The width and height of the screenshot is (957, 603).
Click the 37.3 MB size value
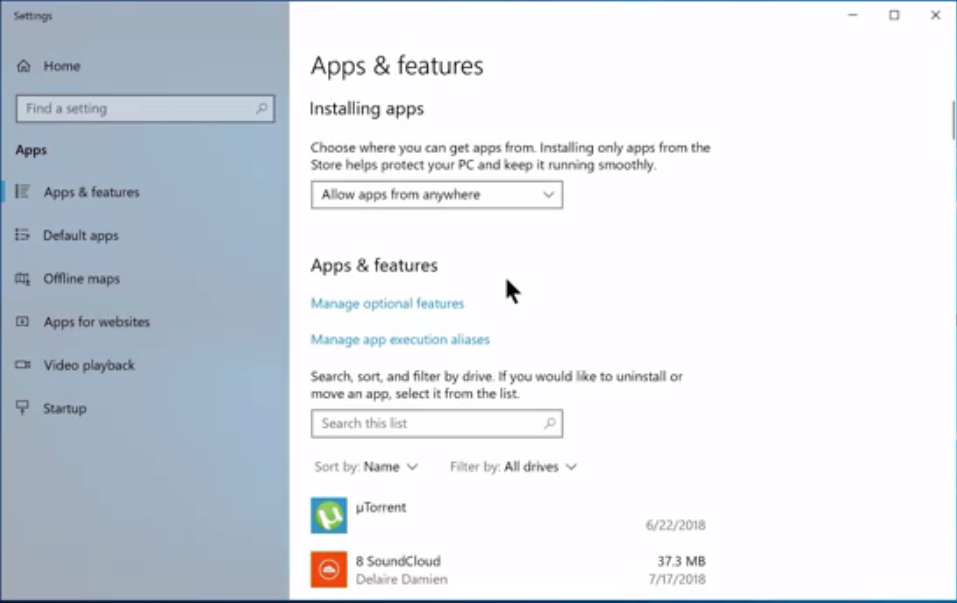tap(681, 561)
